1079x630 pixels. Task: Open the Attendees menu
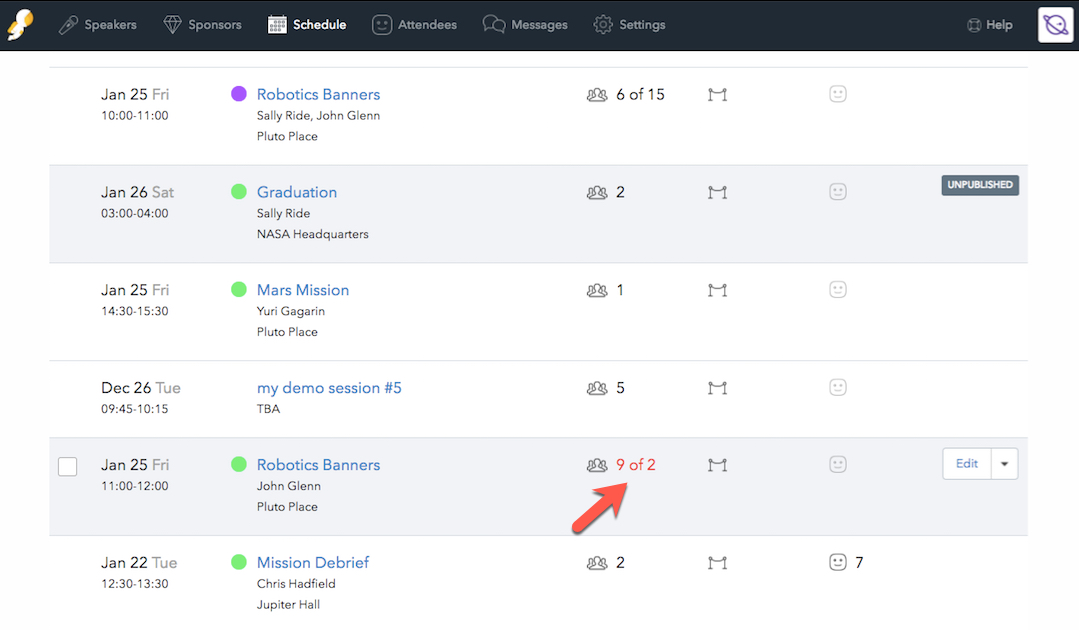tap(414, 25)
